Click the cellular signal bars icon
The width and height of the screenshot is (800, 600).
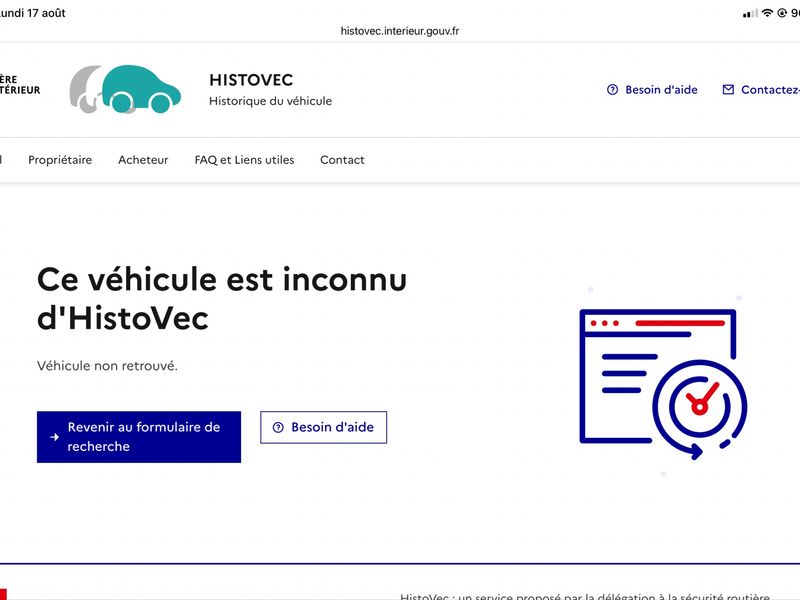(750, 13)
